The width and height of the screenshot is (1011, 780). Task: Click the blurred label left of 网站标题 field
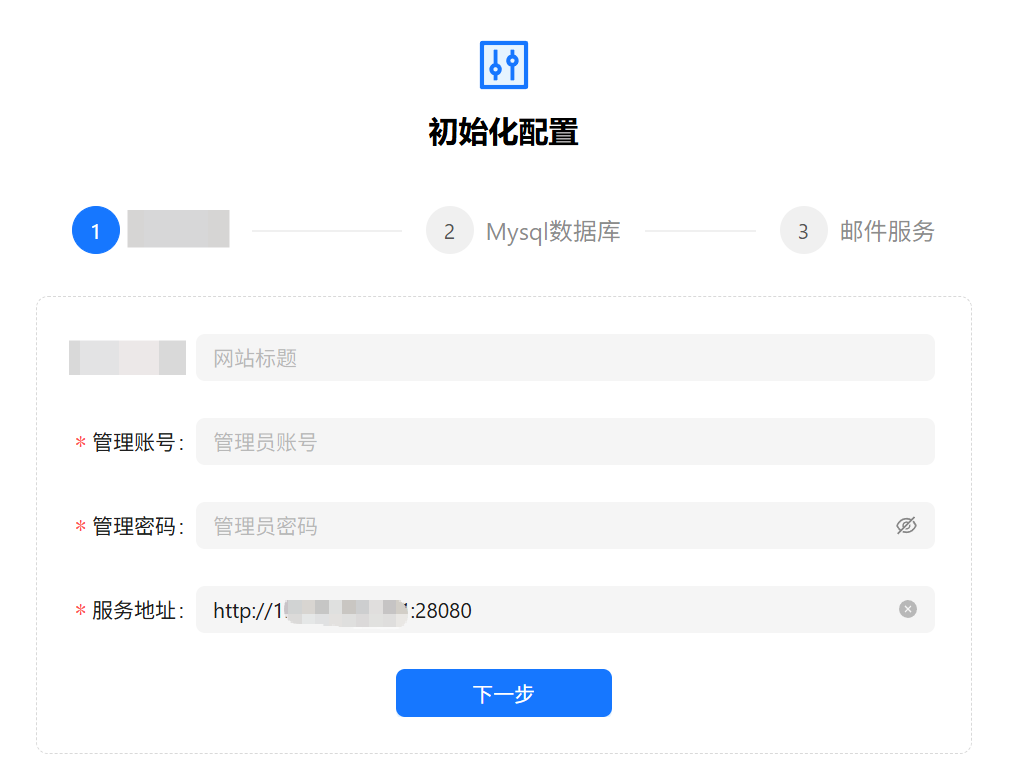pyautogui.click(x=127, y=358)
